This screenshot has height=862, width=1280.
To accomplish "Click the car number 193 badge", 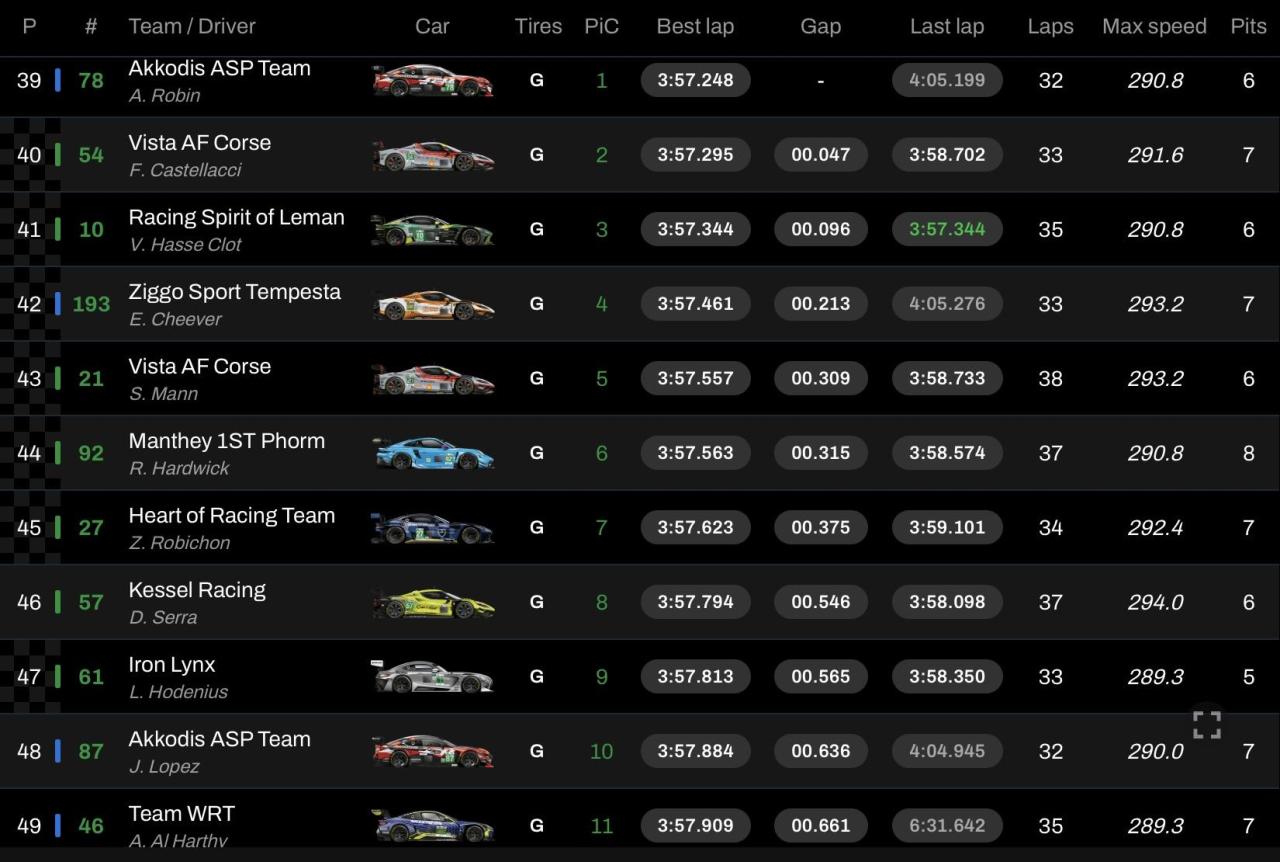I will (x=91, y=304).
